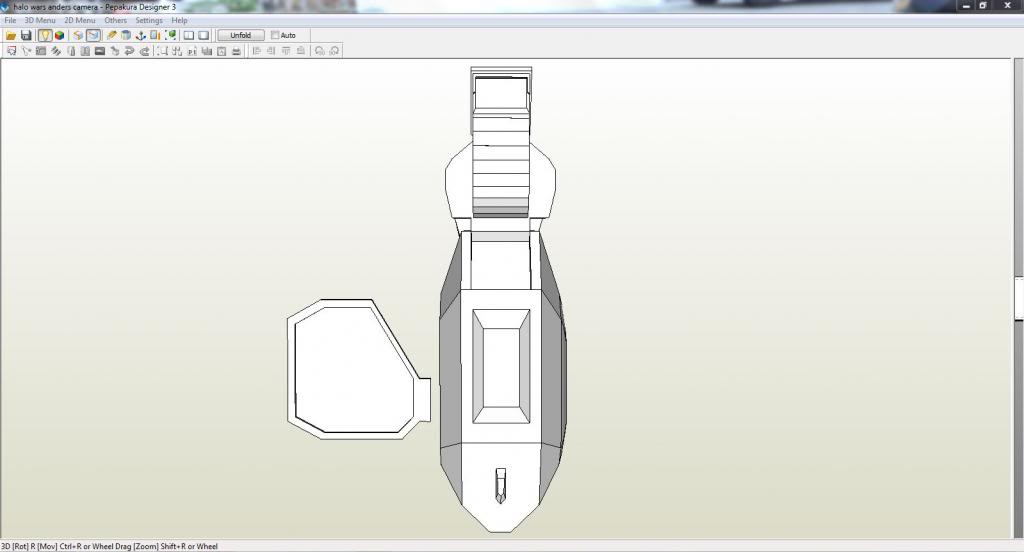Click the dark filled rectangle icon
This screenshot has width=1024, height=552.
(x=100, y=51)
